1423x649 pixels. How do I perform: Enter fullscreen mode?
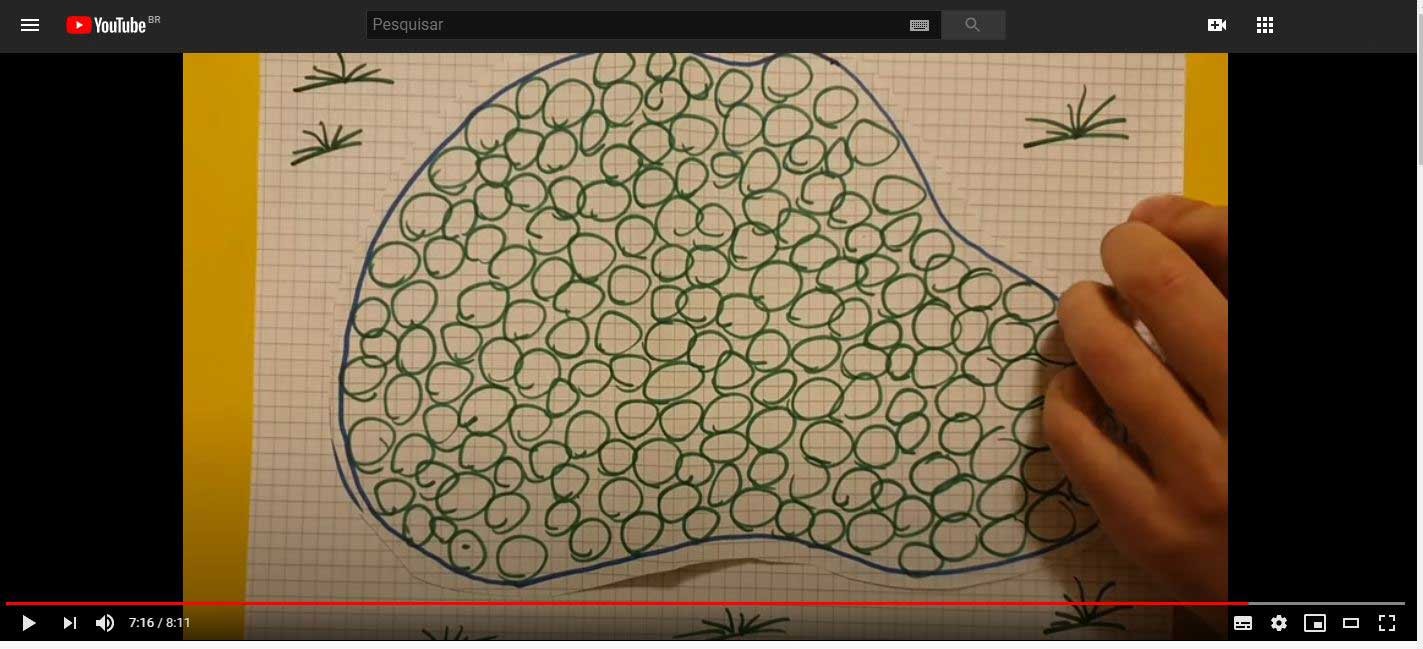(x=1387, y=623)
